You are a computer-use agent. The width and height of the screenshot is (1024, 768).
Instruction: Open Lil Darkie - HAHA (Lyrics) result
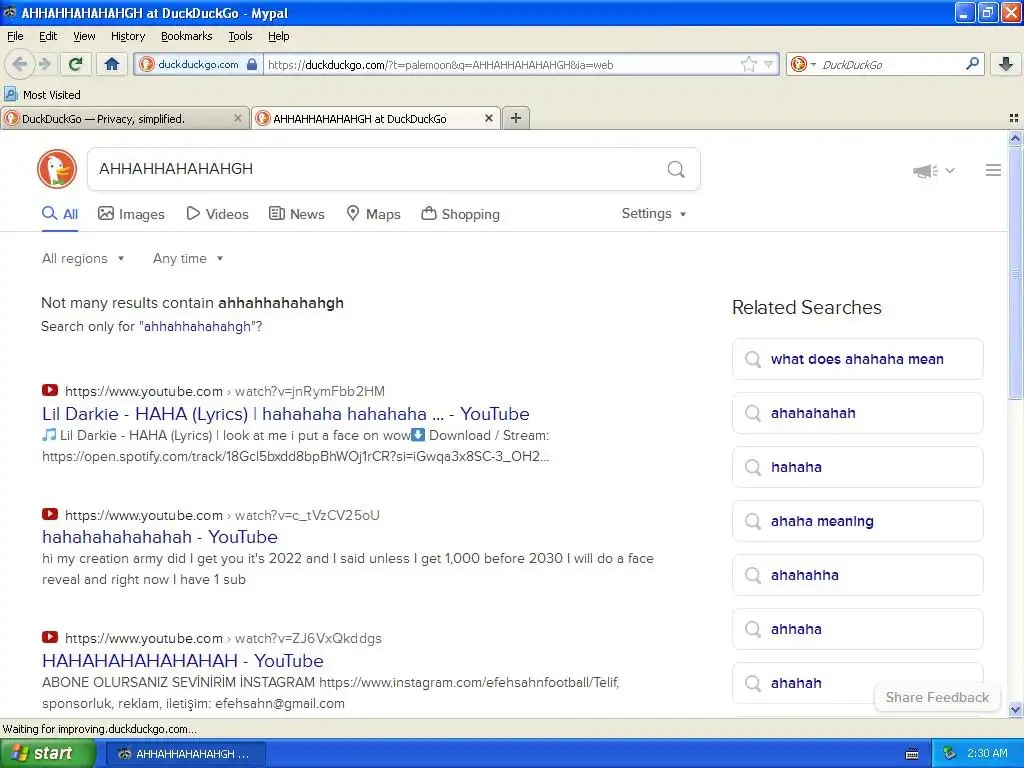pos(285,414)
